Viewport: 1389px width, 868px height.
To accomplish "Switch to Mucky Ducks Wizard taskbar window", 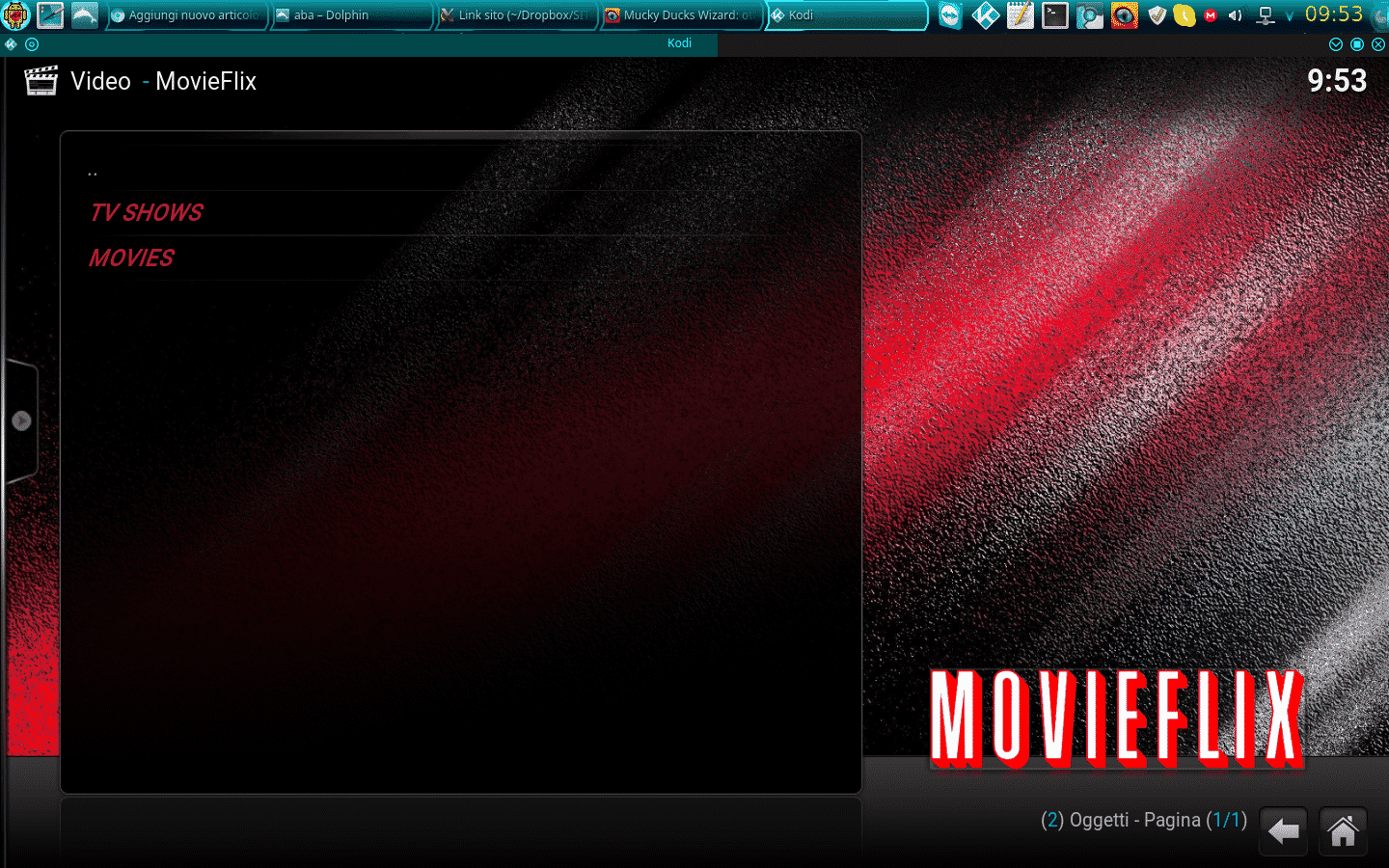I will [681, 15].
